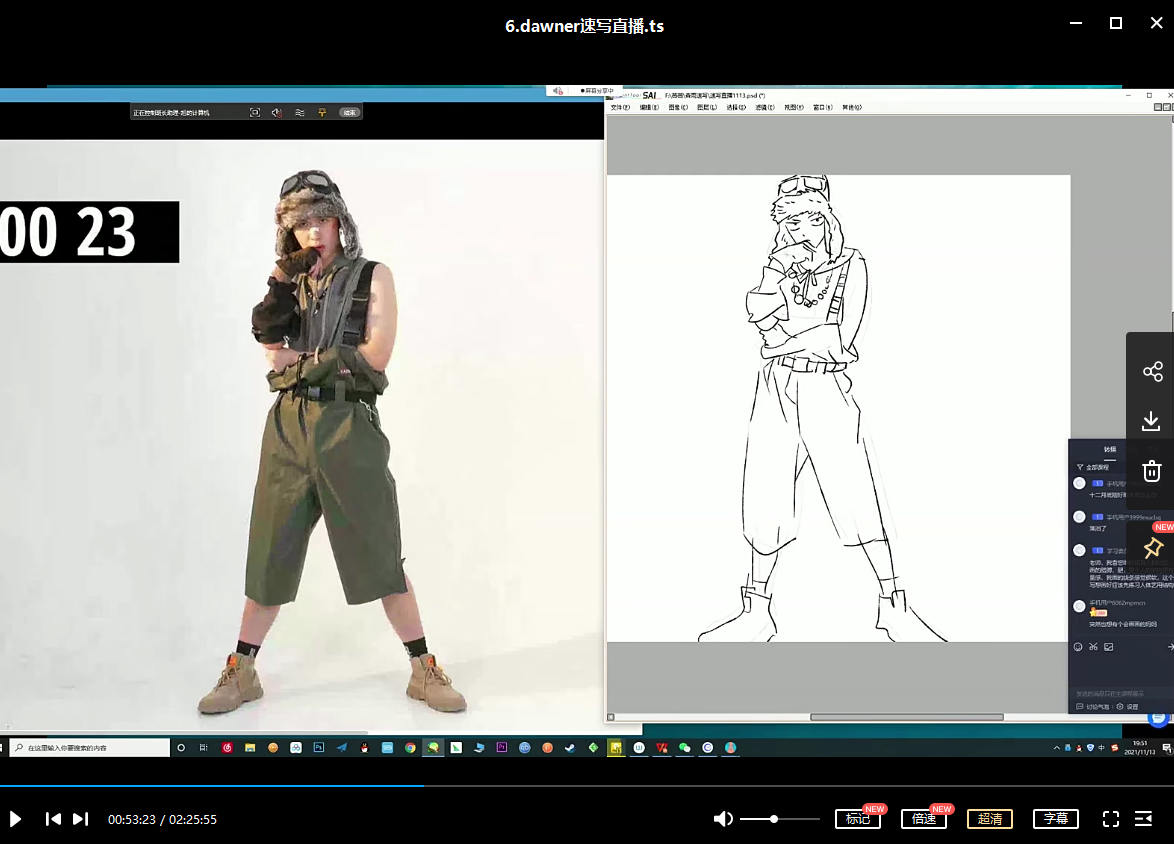This screenshot has width=1174, height=844.
Task: Skip to the previous video
Action: pyautogui.click(x=53, y=819)
